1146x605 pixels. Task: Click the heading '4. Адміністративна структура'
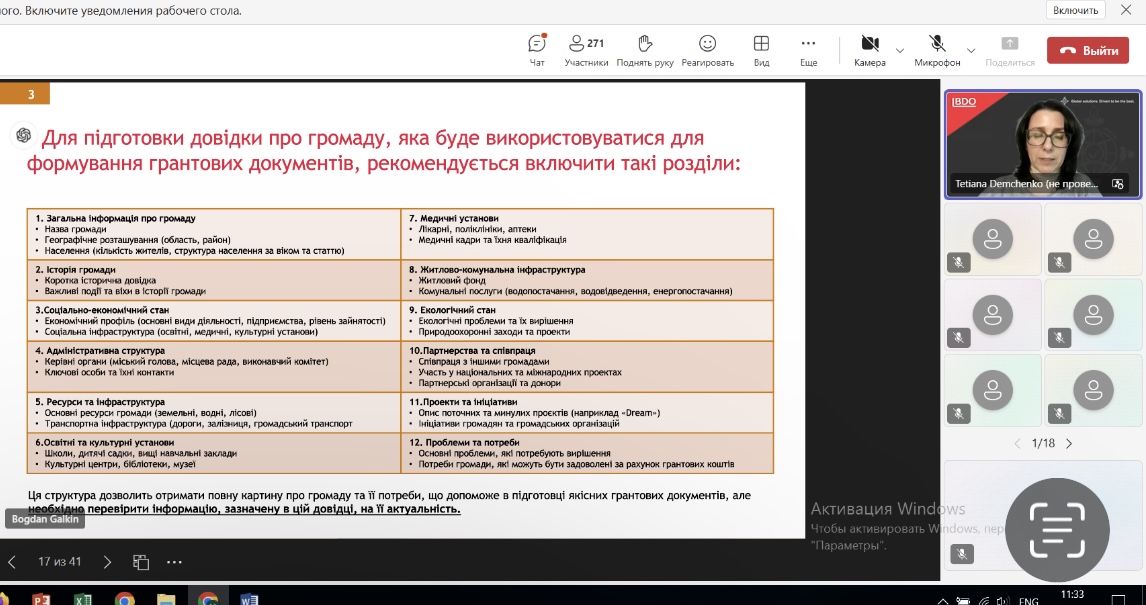[100, 351]
